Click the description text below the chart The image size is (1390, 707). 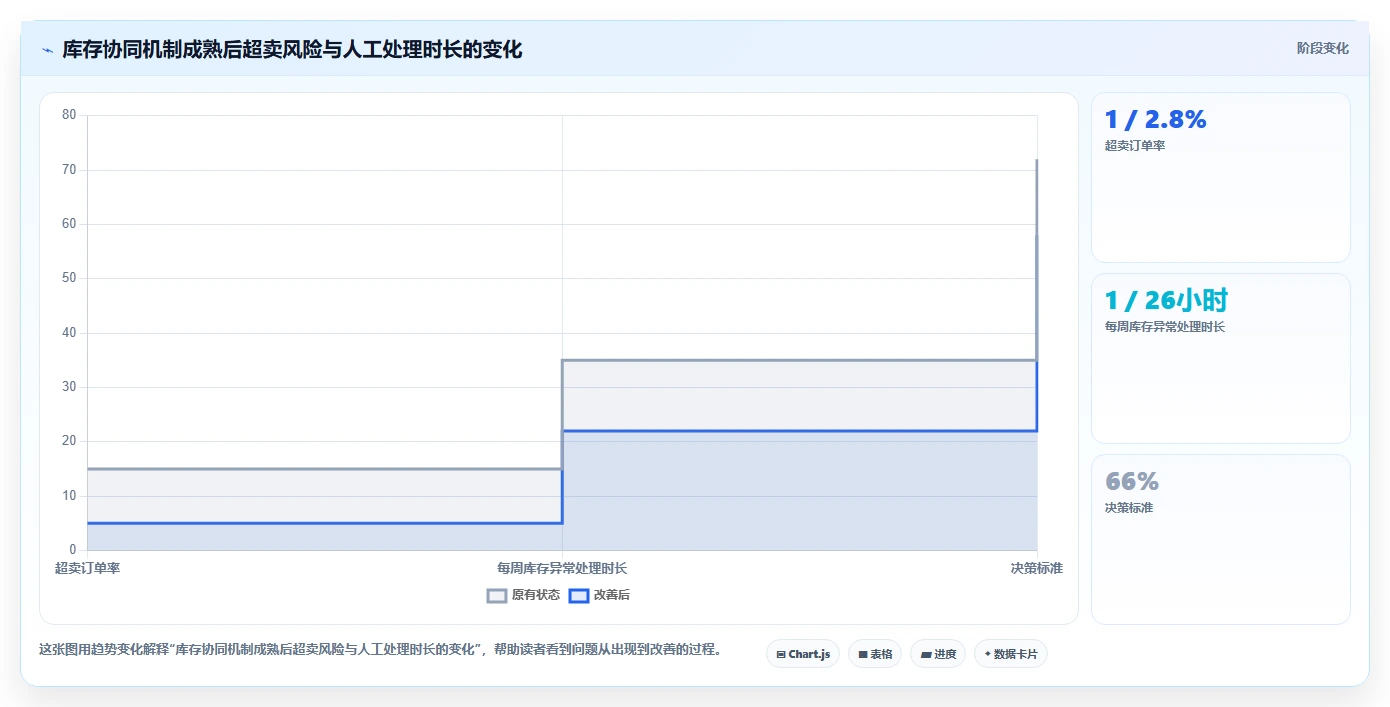pos(380,649)
